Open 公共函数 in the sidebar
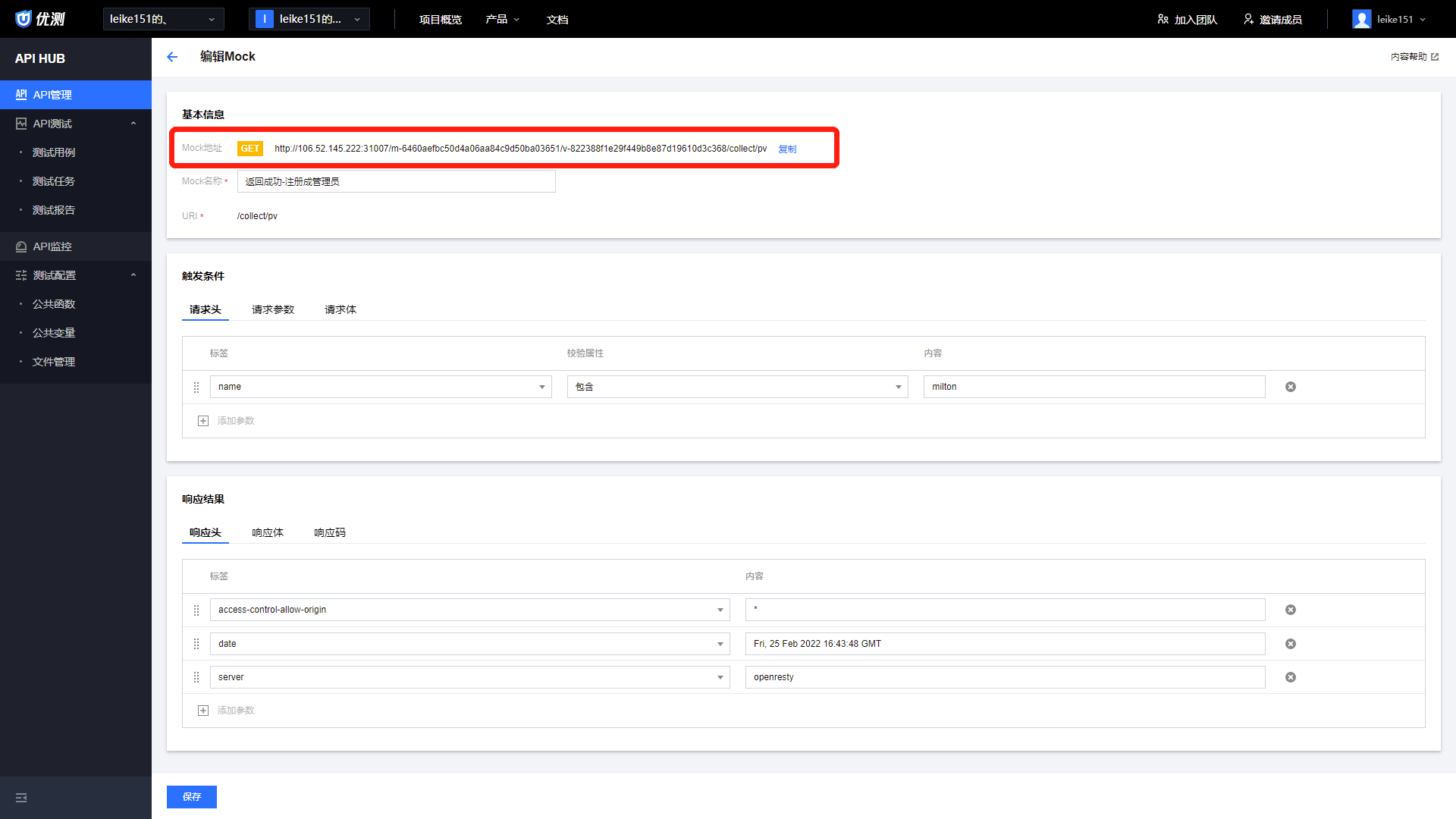Image resolution: width=1456 pixels, height=819 pixels. 54,304
